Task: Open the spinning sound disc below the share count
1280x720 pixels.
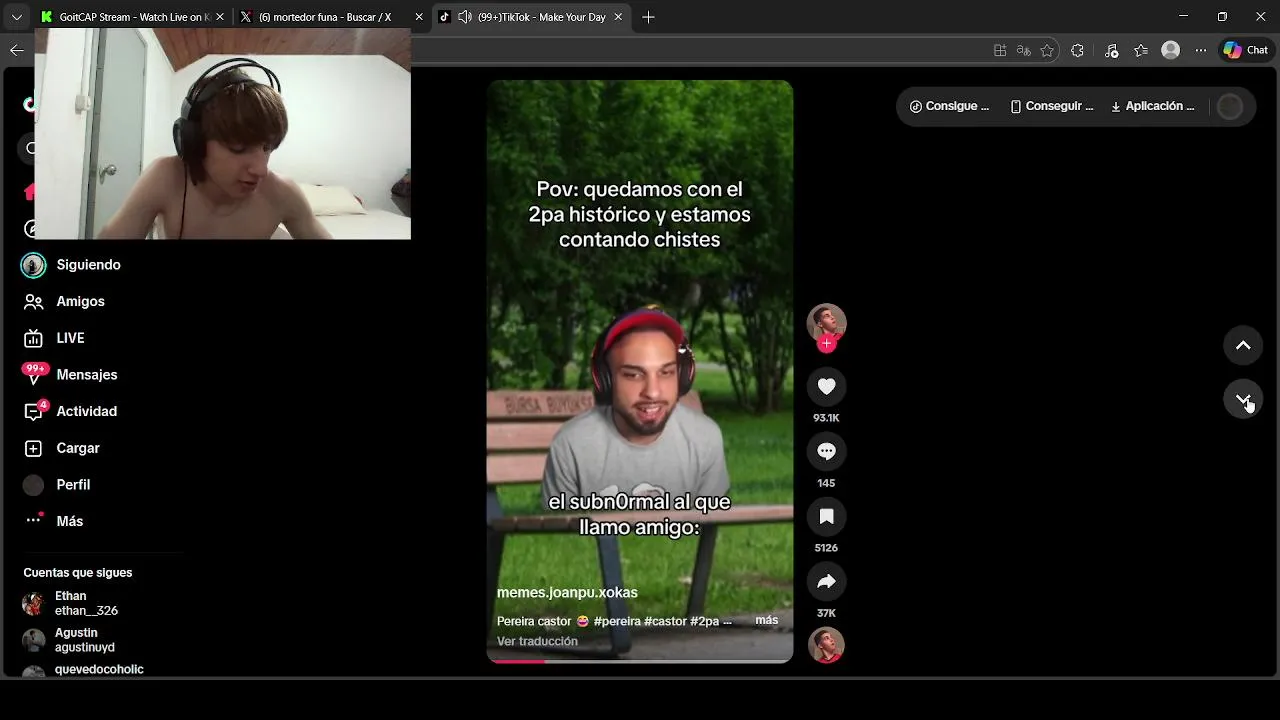Action: point(826,645)
